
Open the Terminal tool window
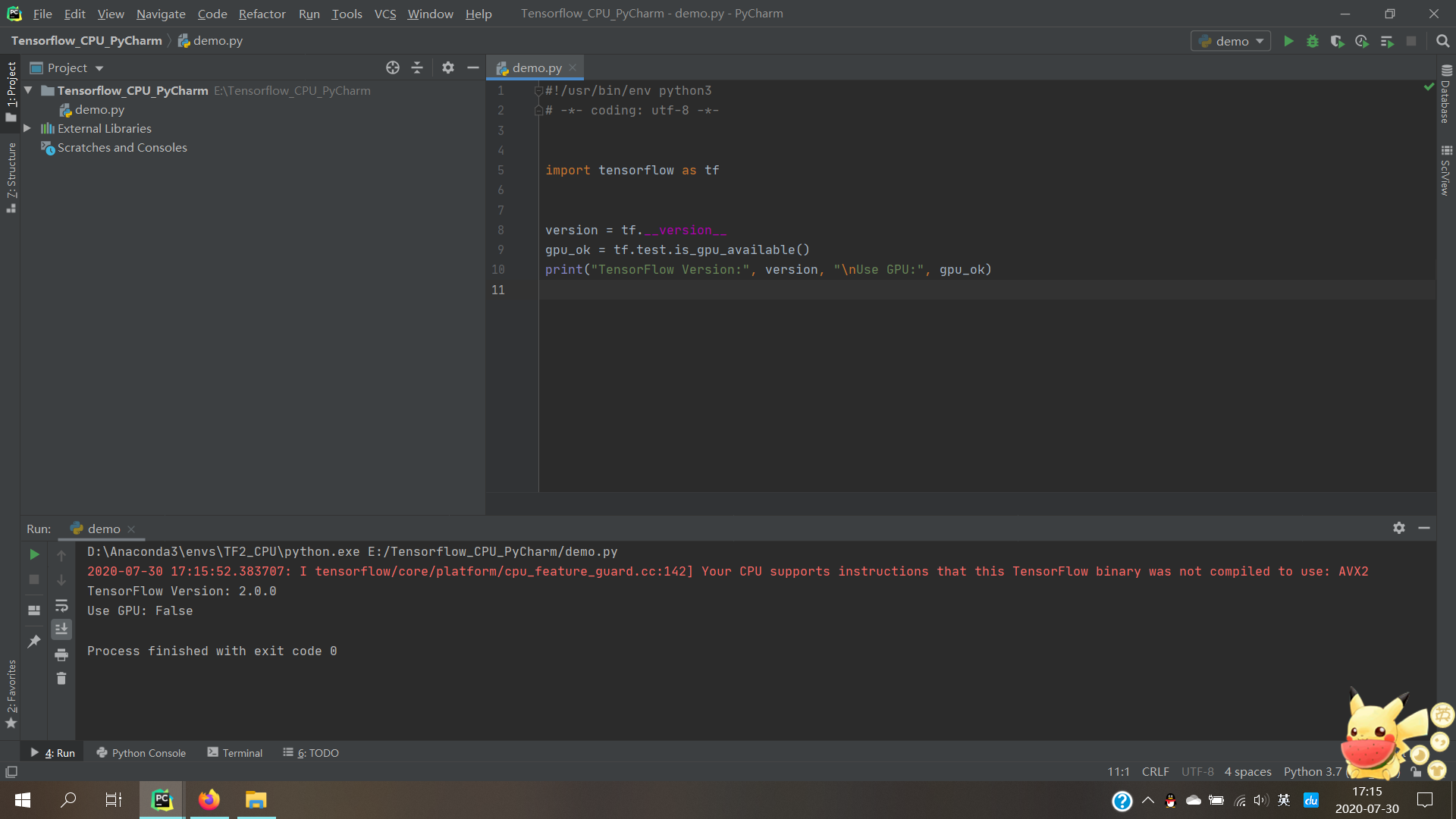tap(235, 752)
